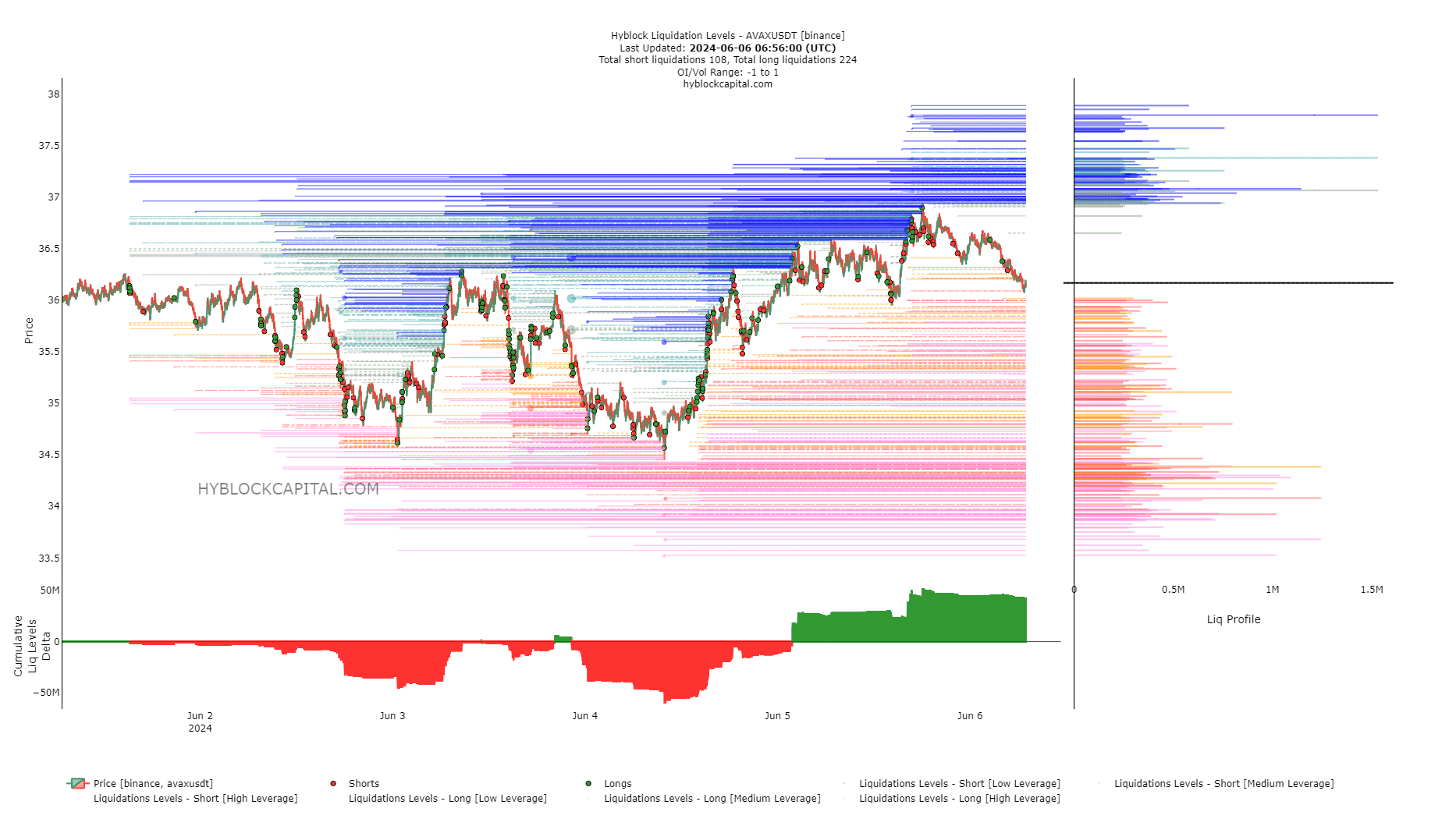Click the hyblockcapital.com text in the title

[727, 83]
